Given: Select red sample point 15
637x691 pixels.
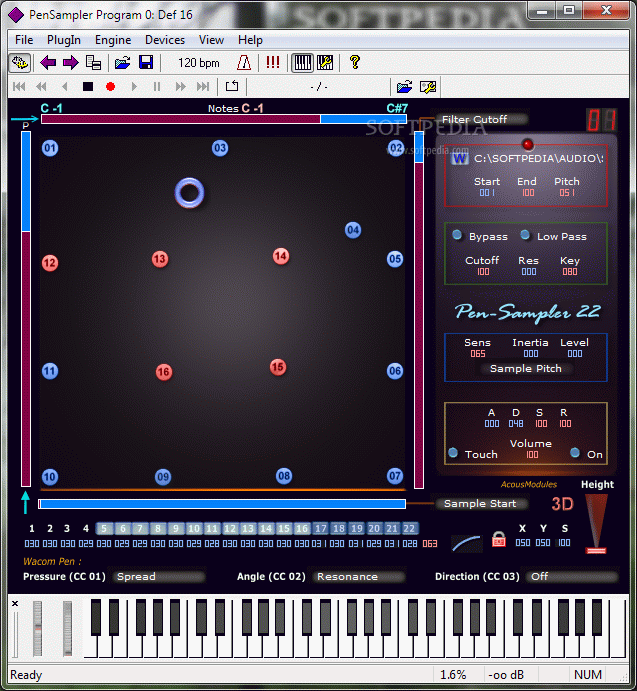Looking at the screenshot, I should (278, 367).
